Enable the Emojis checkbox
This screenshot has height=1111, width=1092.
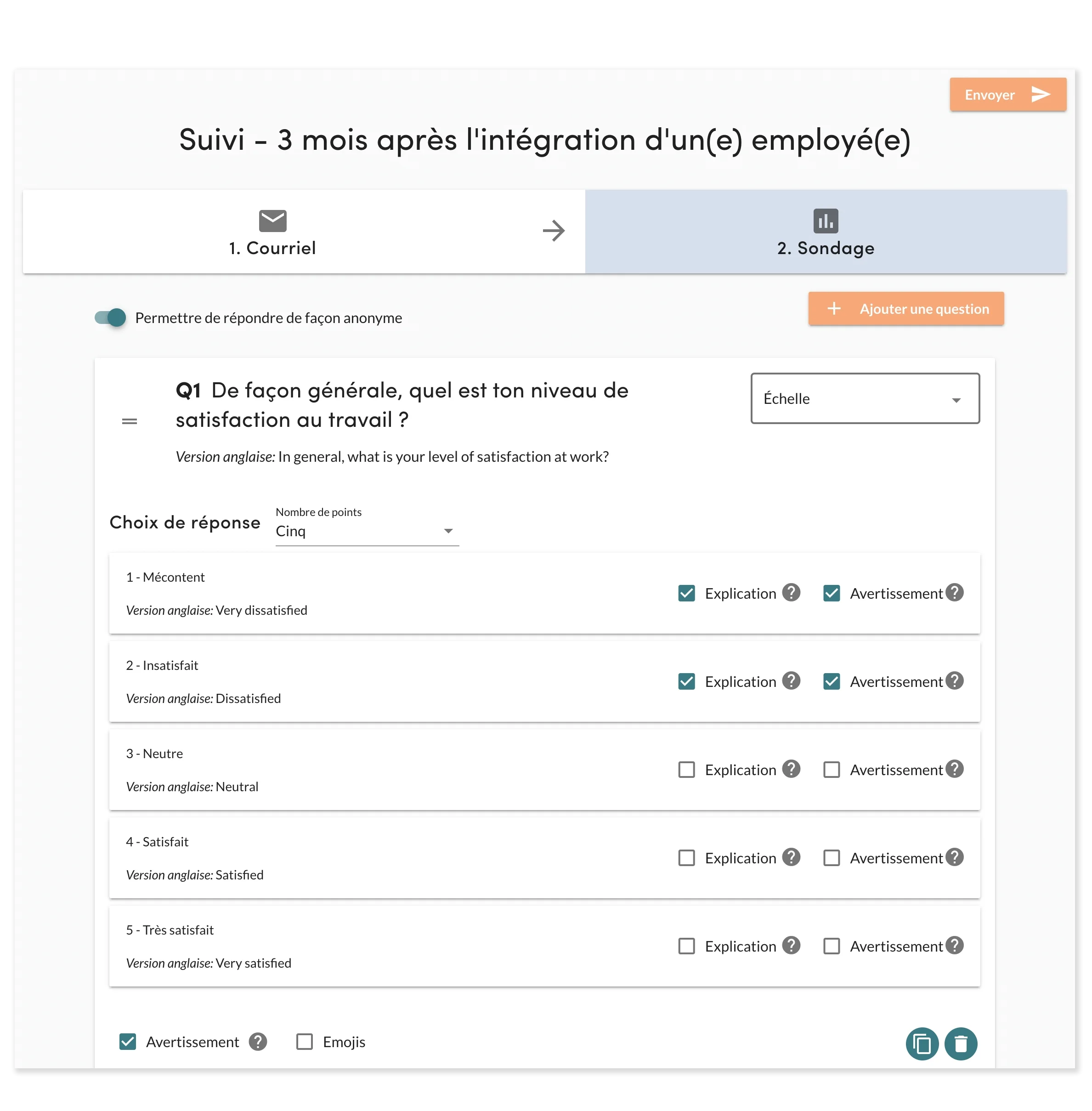point(305,1042)
